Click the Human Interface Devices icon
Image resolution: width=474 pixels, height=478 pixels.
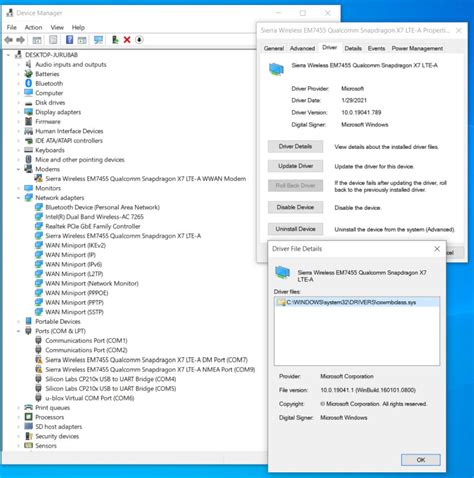[x=29, y=131]
